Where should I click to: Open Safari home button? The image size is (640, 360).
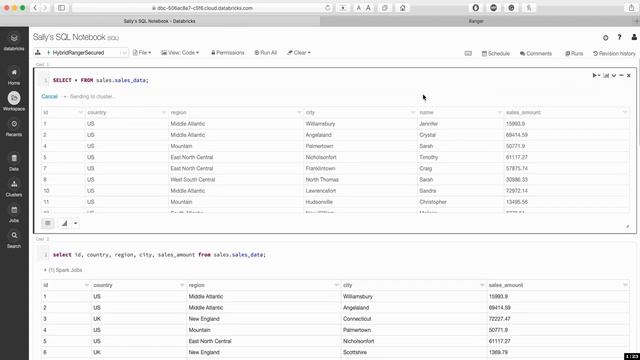coord(402,8)
